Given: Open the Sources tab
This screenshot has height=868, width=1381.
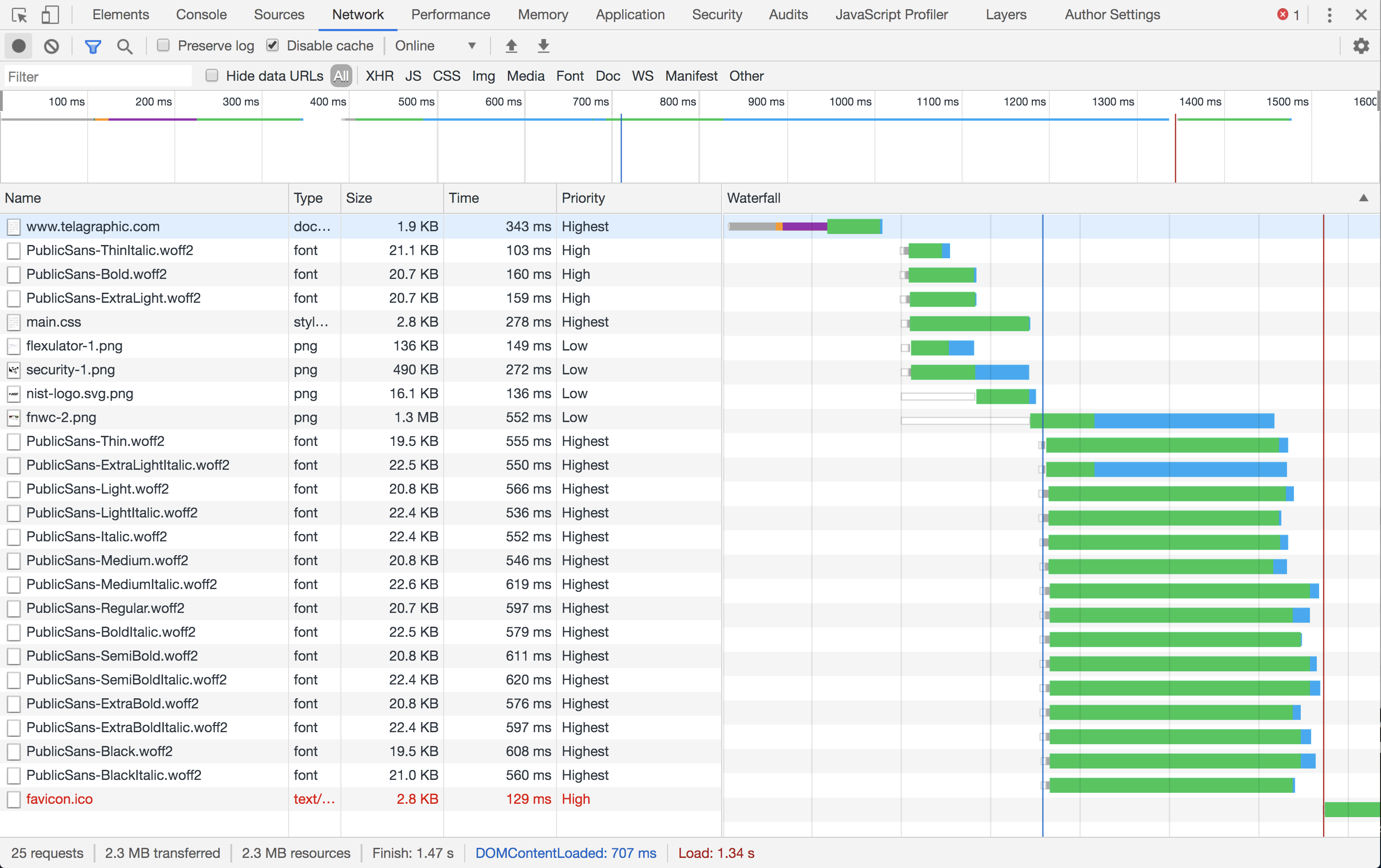Looking at the screenshot, I should click(x=279, y=15).
